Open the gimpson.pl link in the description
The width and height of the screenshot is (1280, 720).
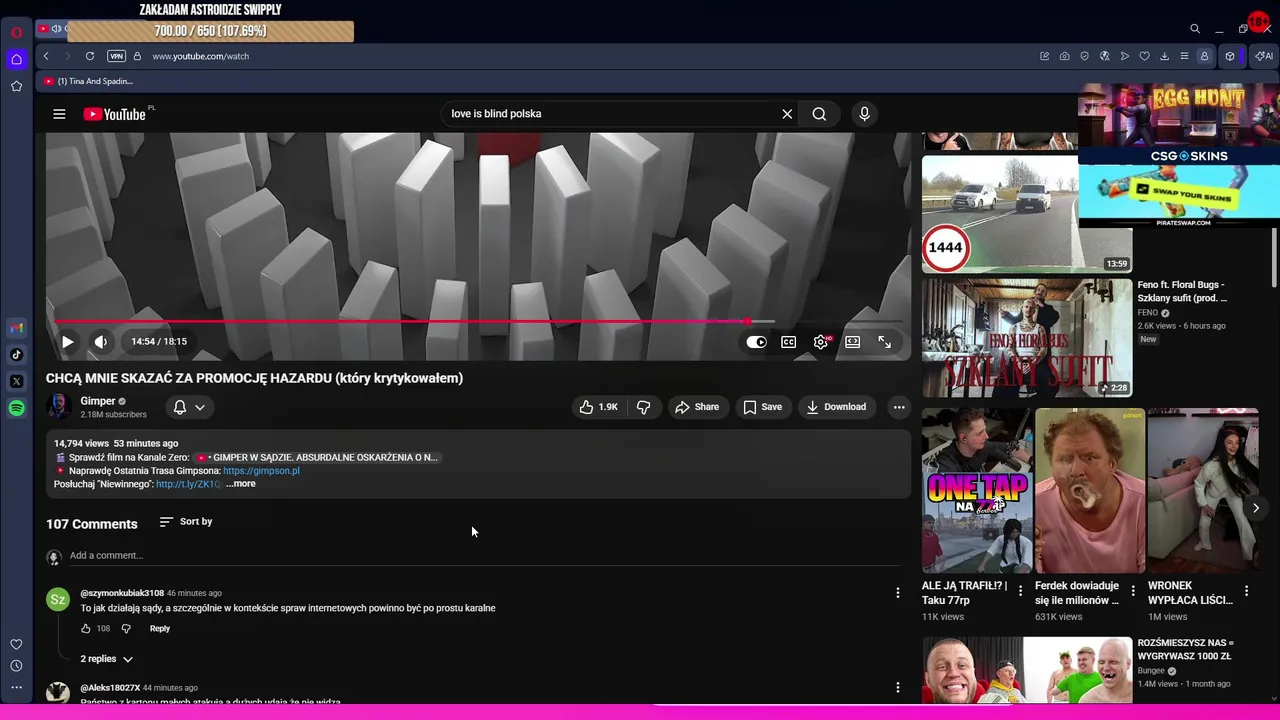tap(261, 471)
